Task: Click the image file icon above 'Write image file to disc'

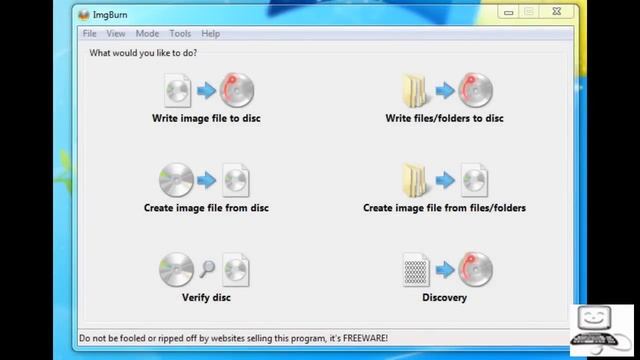Action: 178,90
